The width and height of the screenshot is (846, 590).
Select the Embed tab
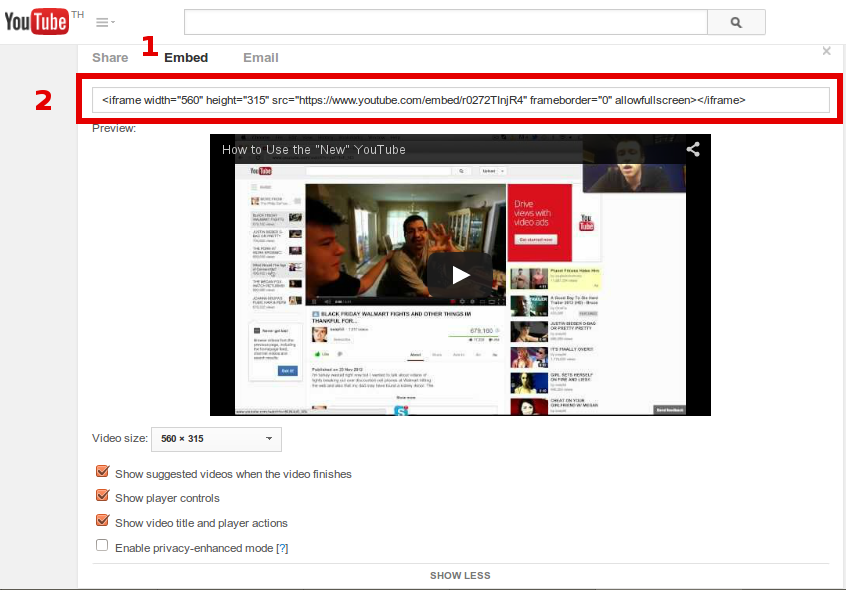186,58
